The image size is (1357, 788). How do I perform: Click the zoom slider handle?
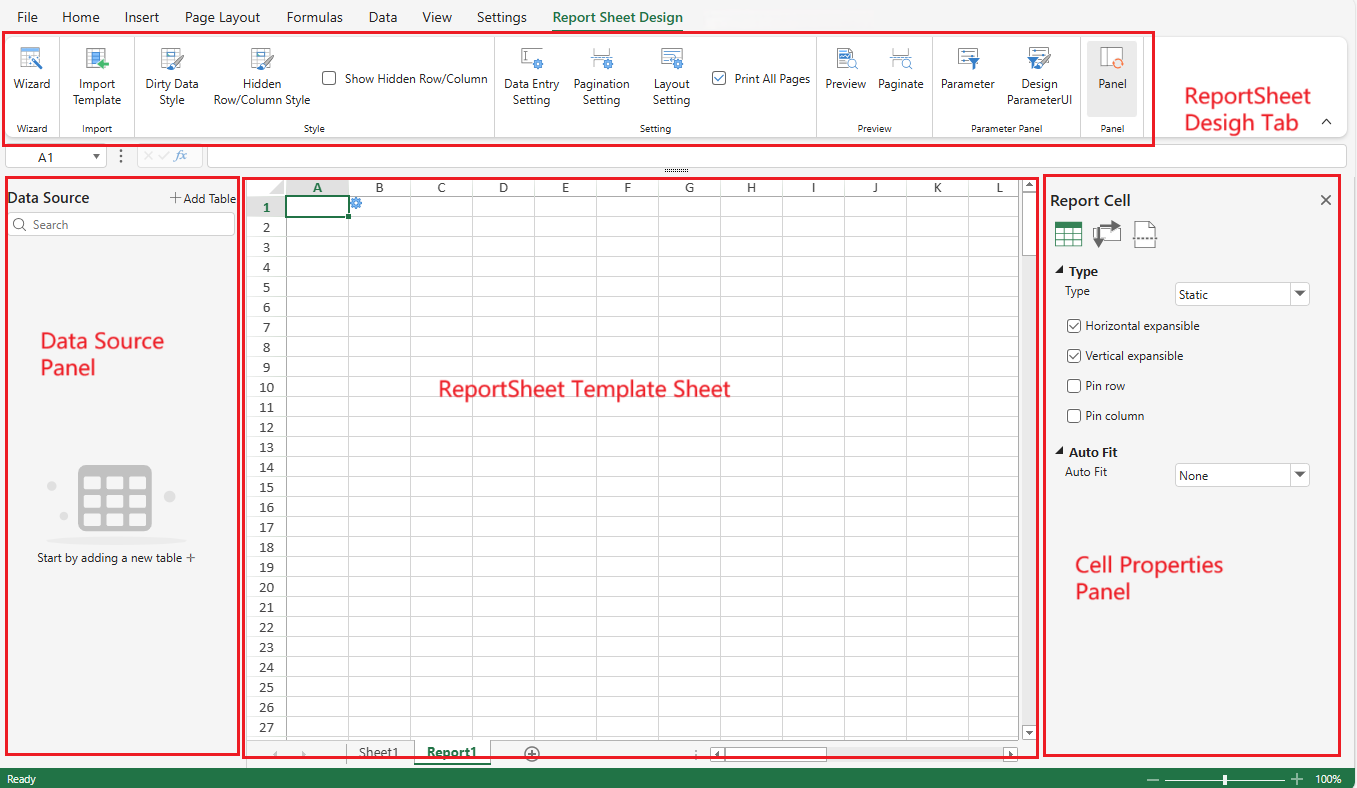point(1225,779)
